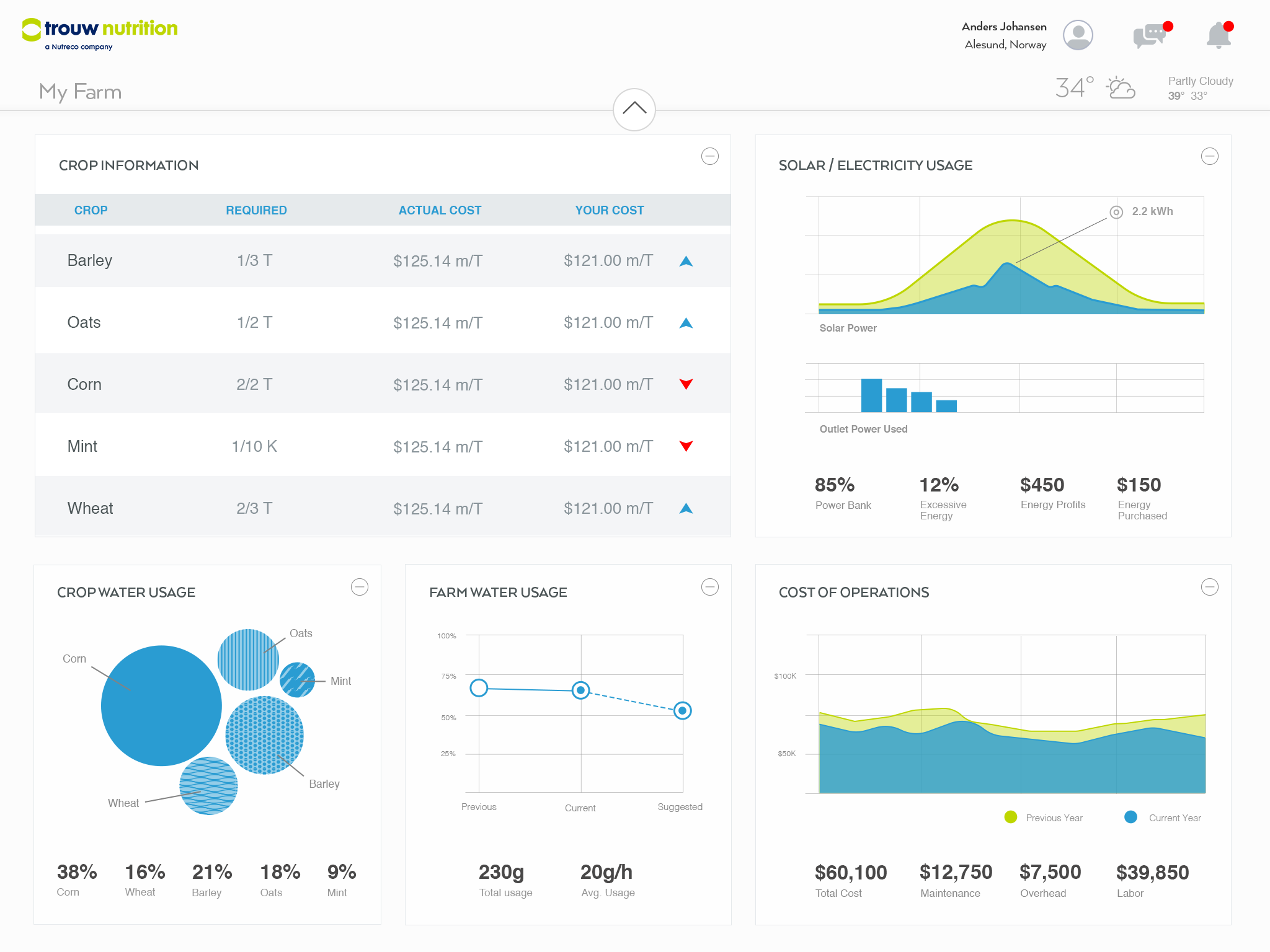Select the Corn row name

tap(84, 384)
